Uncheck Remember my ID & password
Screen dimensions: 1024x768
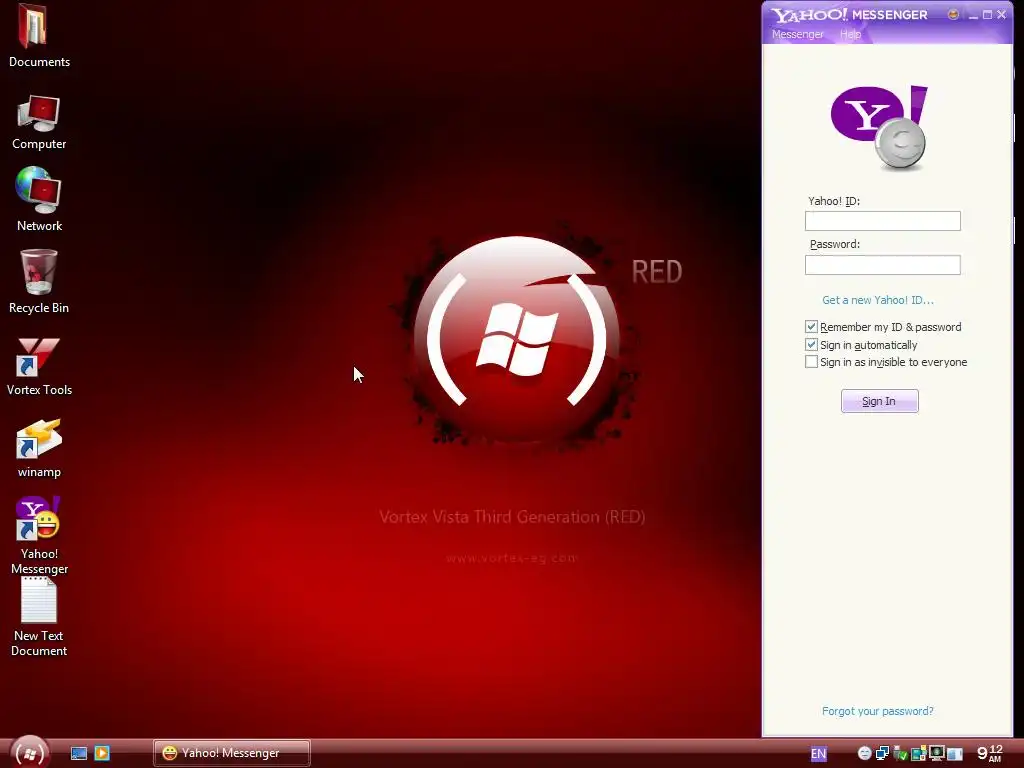pos(811,327)
